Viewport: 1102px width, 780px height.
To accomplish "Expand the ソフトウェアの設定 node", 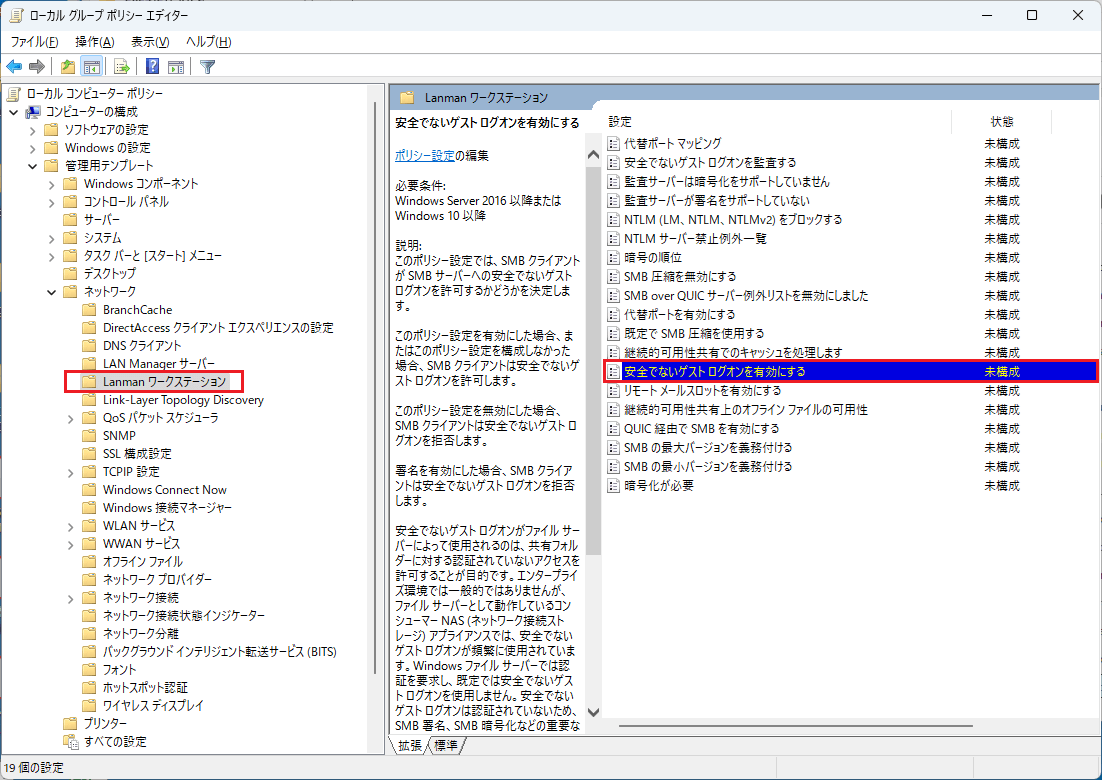I will 32,130.
